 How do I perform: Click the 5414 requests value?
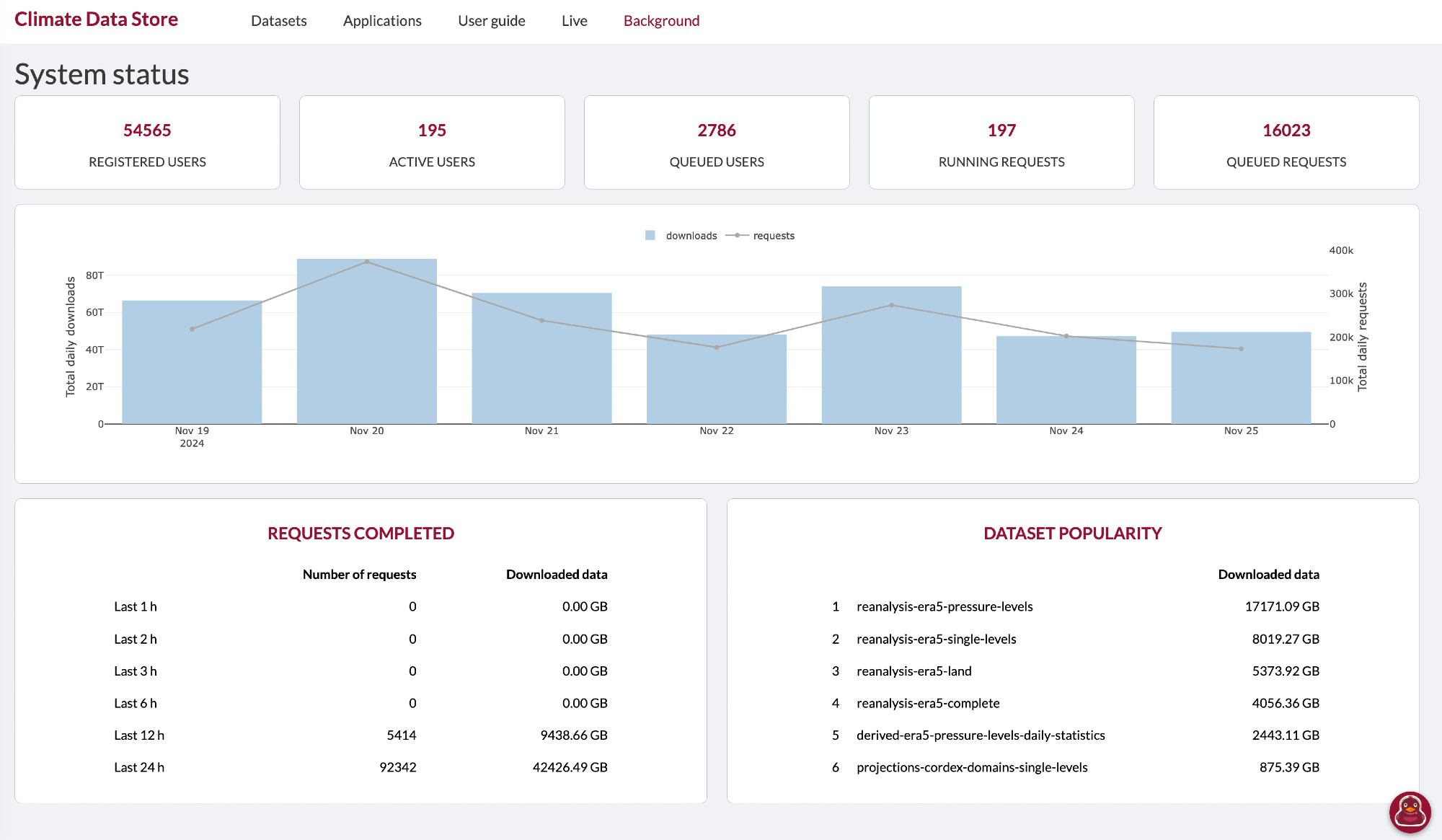(402, 735)
